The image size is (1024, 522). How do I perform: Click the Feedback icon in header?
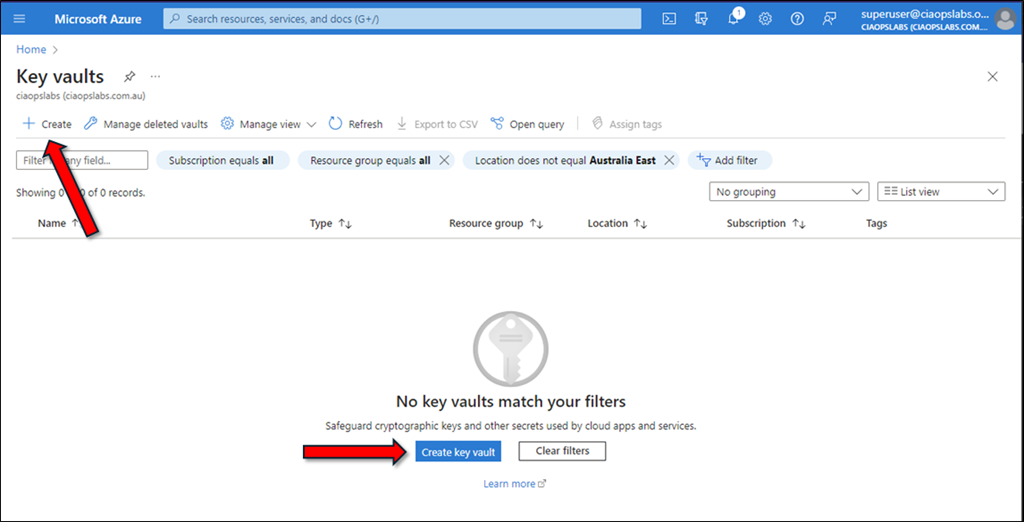829,19
